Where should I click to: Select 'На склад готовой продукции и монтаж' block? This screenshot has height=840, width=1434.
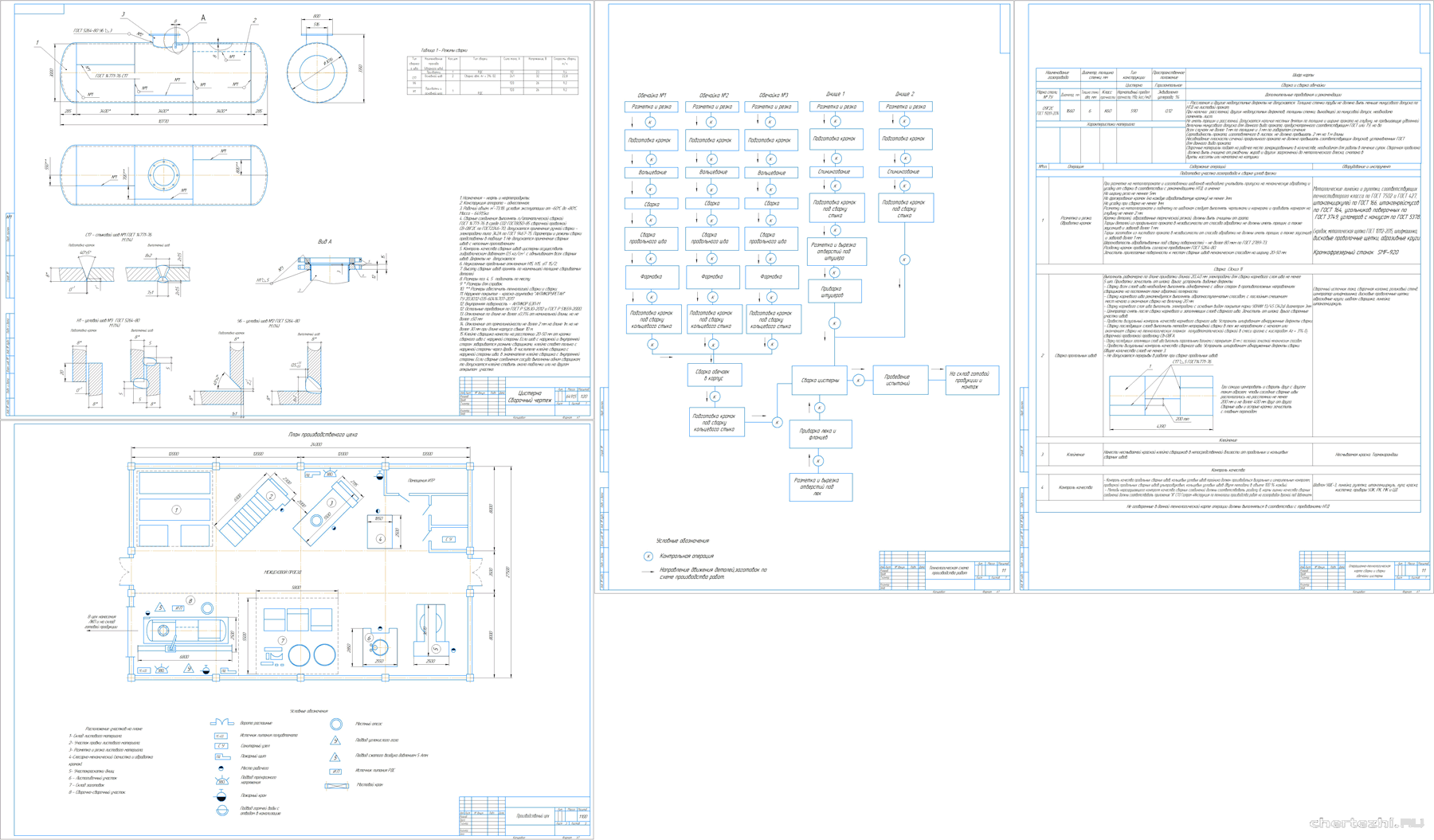(x=972, y=381)
